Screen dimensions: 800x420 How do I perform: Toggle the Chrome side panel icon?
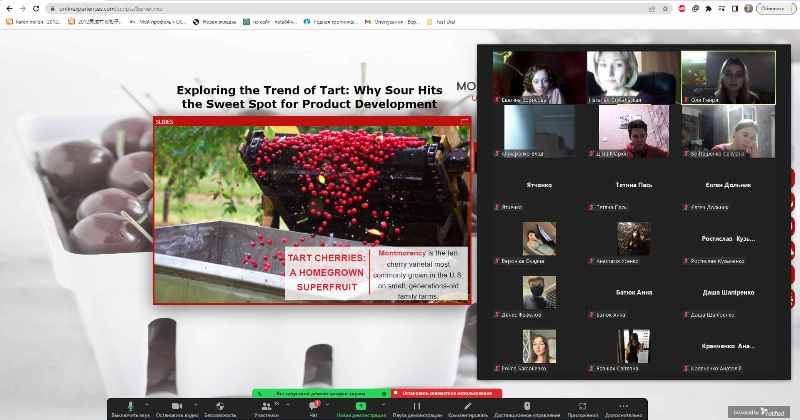(x=735, y=9)
